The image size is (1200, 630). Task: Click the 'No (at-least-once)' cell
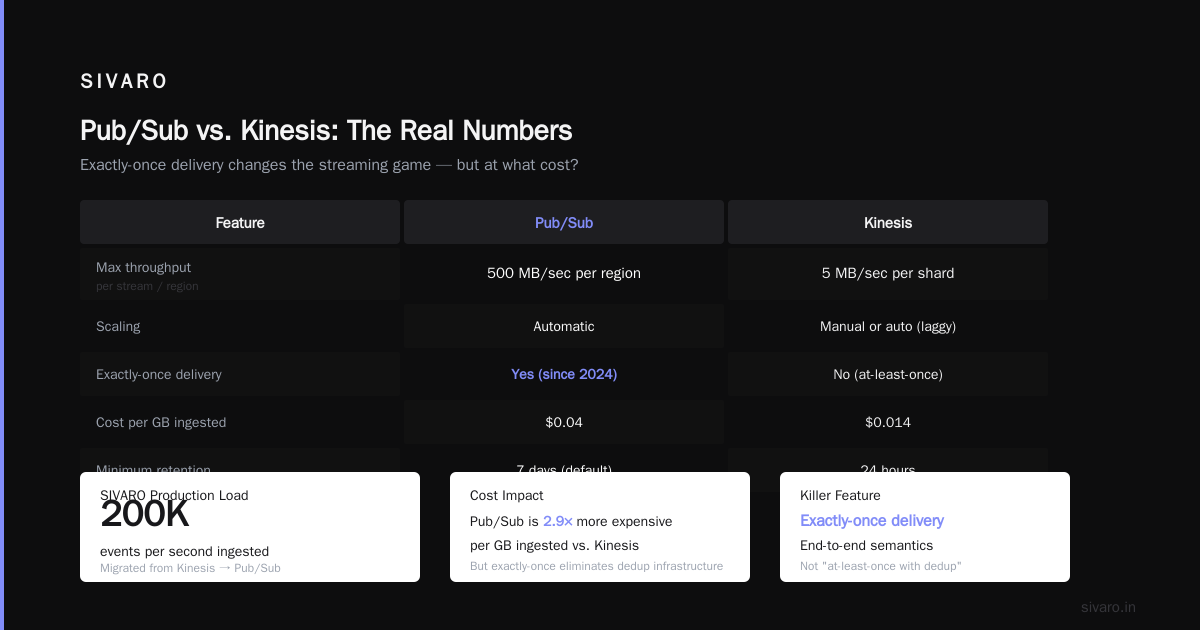(888, 374)
